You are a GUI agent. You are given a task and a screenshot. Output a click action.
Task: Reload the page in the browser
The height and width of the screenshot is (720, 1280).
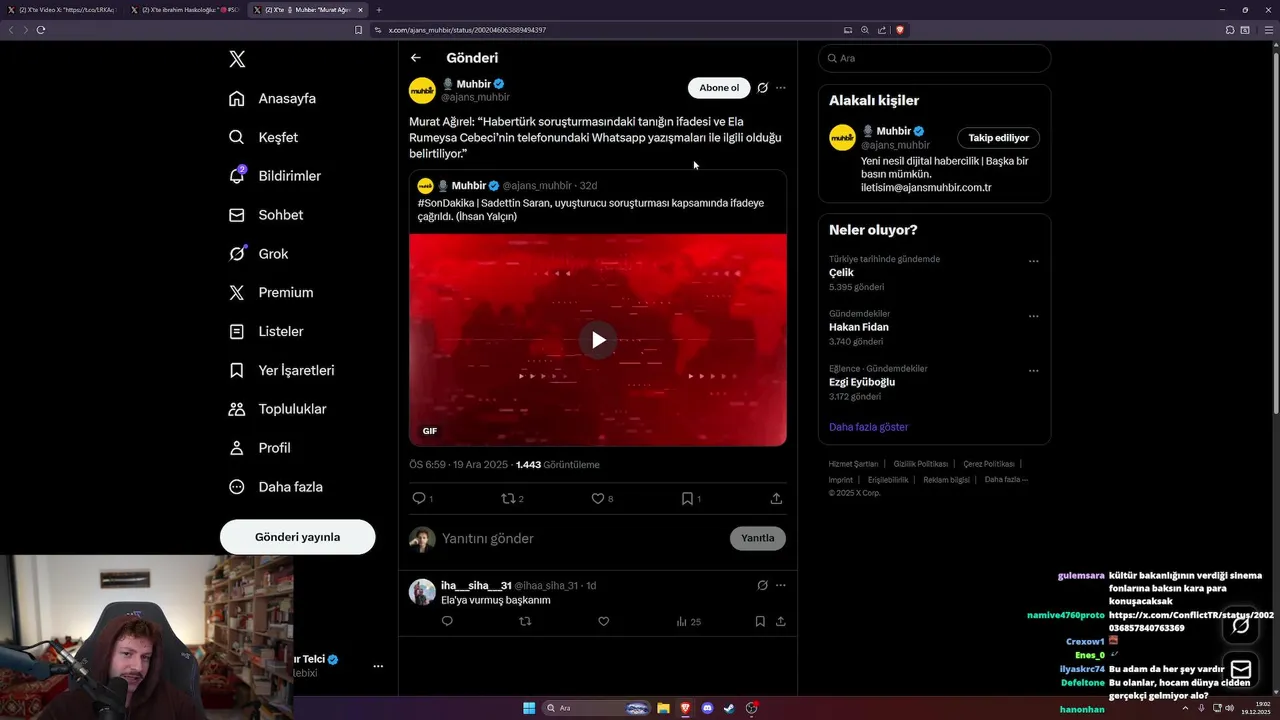[41, 30]
